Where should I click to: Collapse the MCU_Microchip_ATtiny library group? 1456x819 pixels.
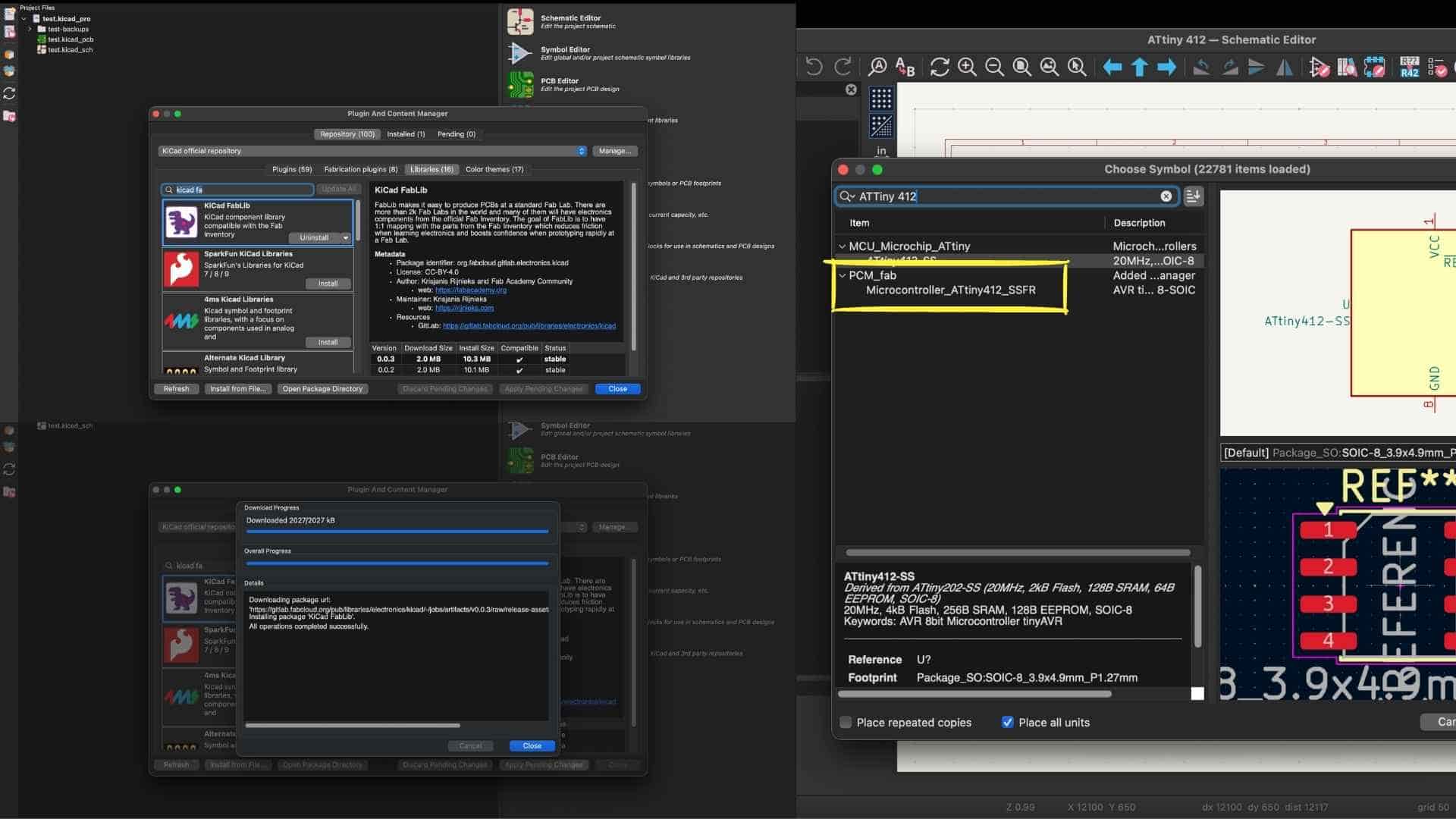pos(842,246)
